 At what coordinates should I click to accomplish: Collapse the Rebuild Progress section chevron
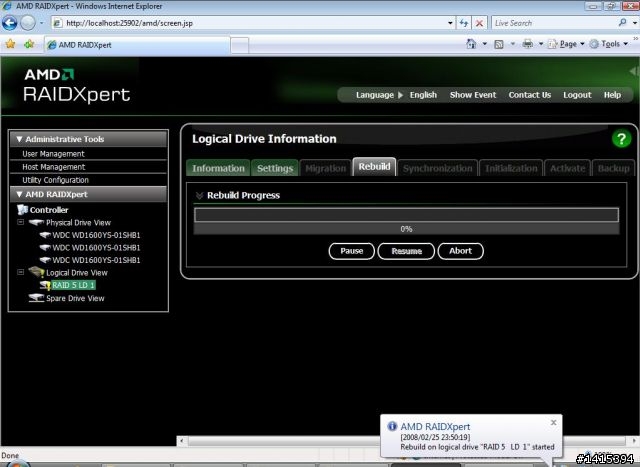199,196
